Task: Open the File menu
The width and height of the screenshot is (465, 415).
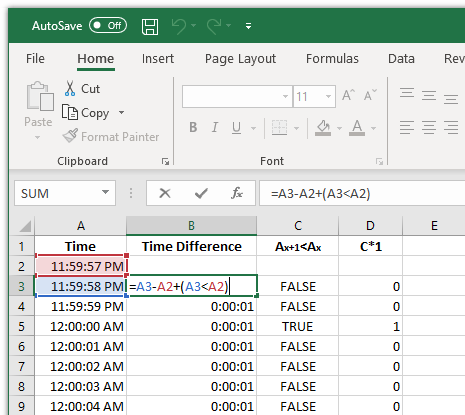Action: [x=35, y=59]
